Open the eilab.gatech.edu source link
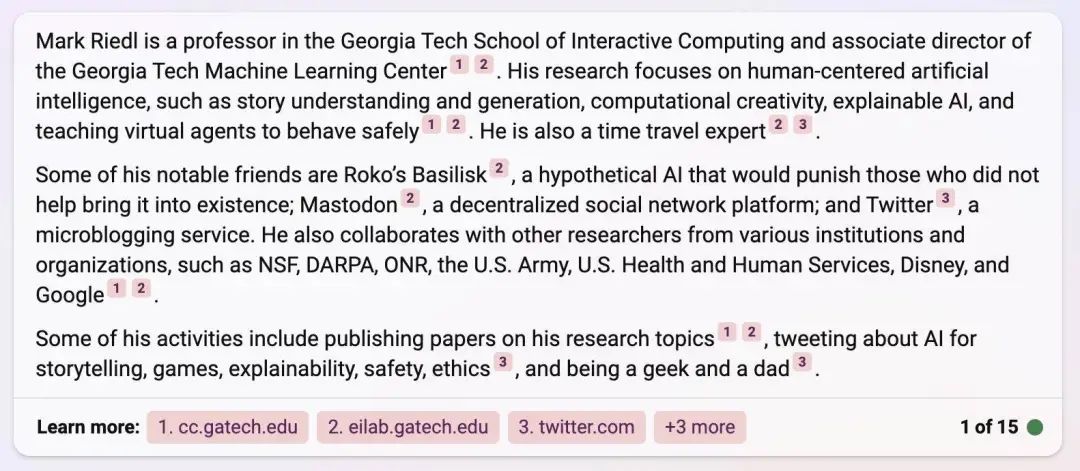 pyautogui.click(x=408, y=427)
